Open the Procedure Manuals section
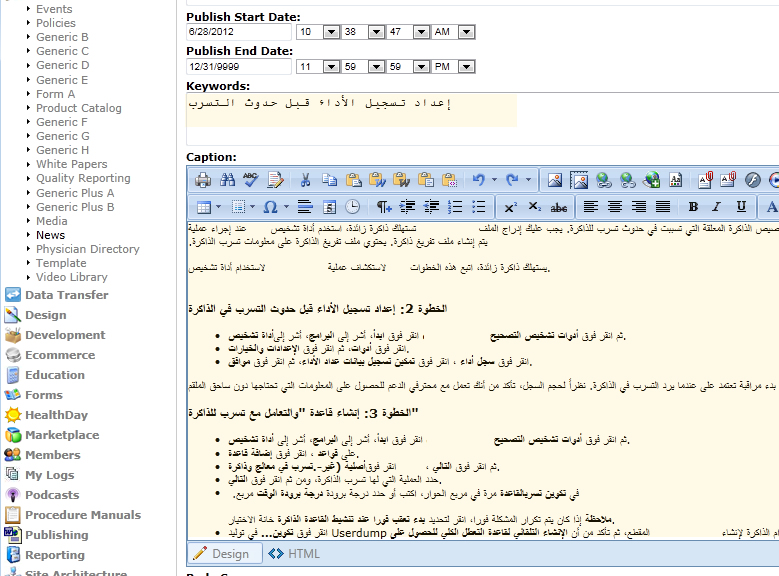 tap(83, 515)
